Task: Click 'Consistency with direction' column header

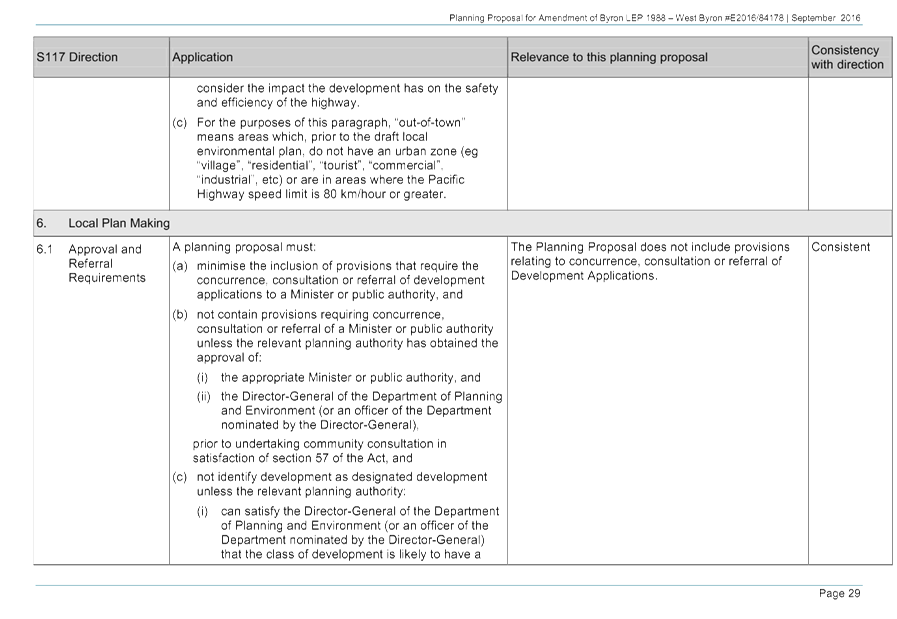Action: 850,57
